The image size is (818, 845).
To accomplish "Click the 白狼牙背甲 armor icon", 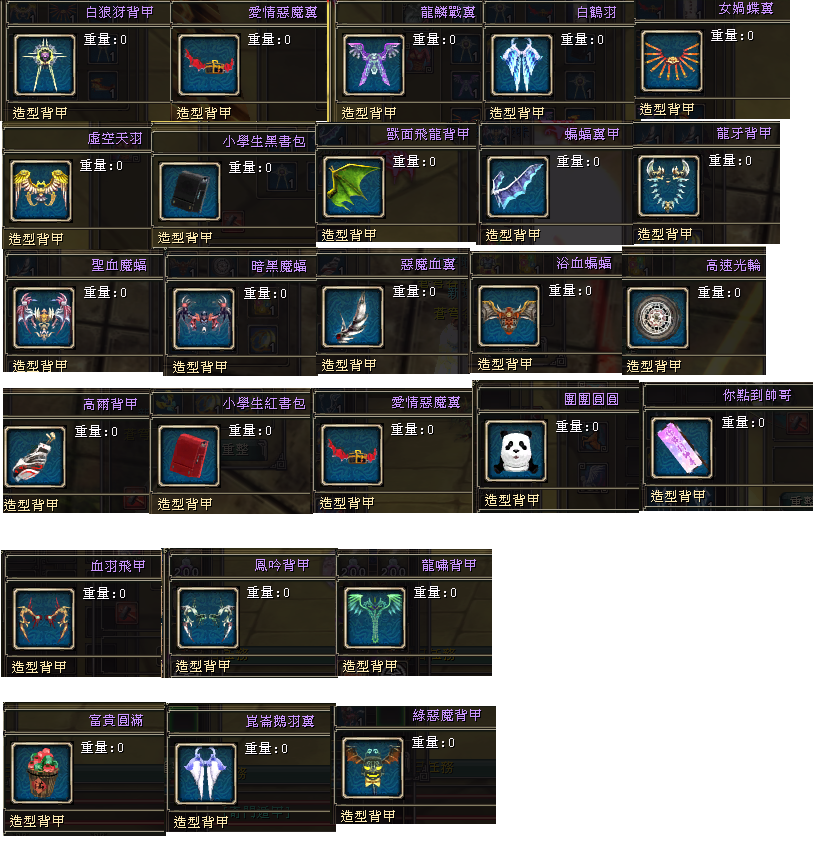I will pos(44,65).
